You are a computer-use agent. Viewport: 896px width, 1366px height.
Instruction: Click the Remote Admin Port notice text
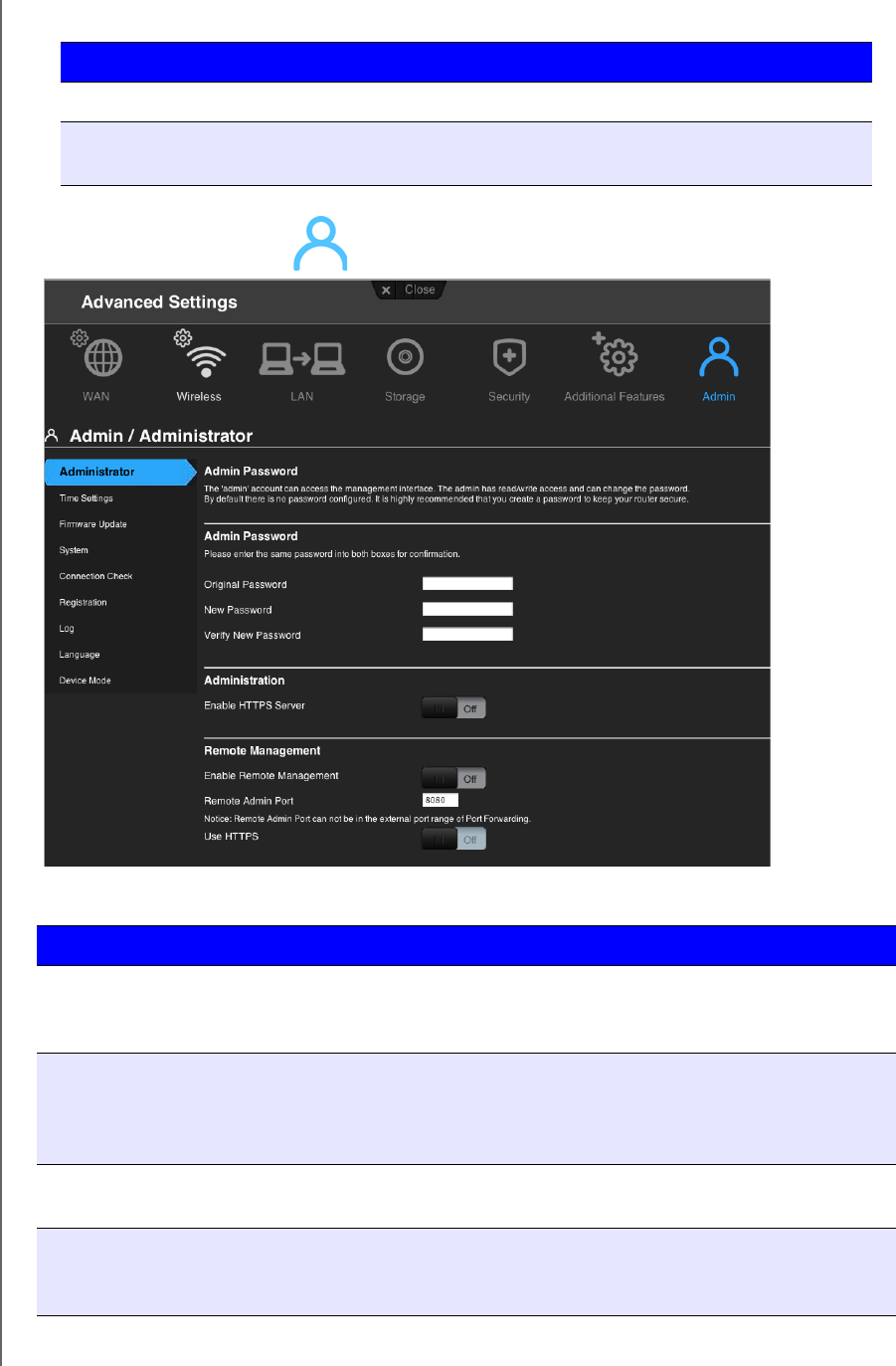click(367, 819)
